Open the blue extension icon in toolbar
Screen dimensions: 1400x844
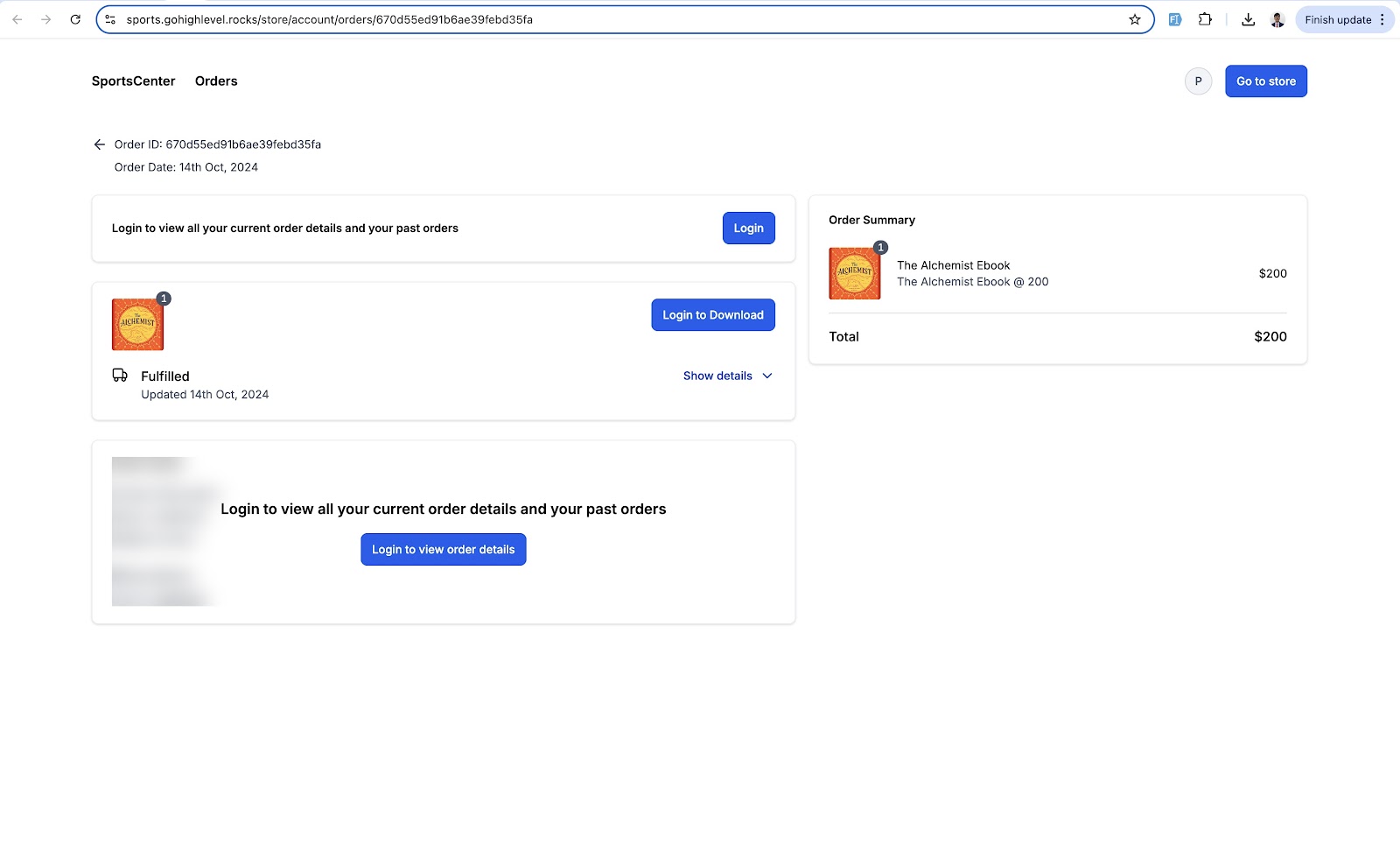1175,19
